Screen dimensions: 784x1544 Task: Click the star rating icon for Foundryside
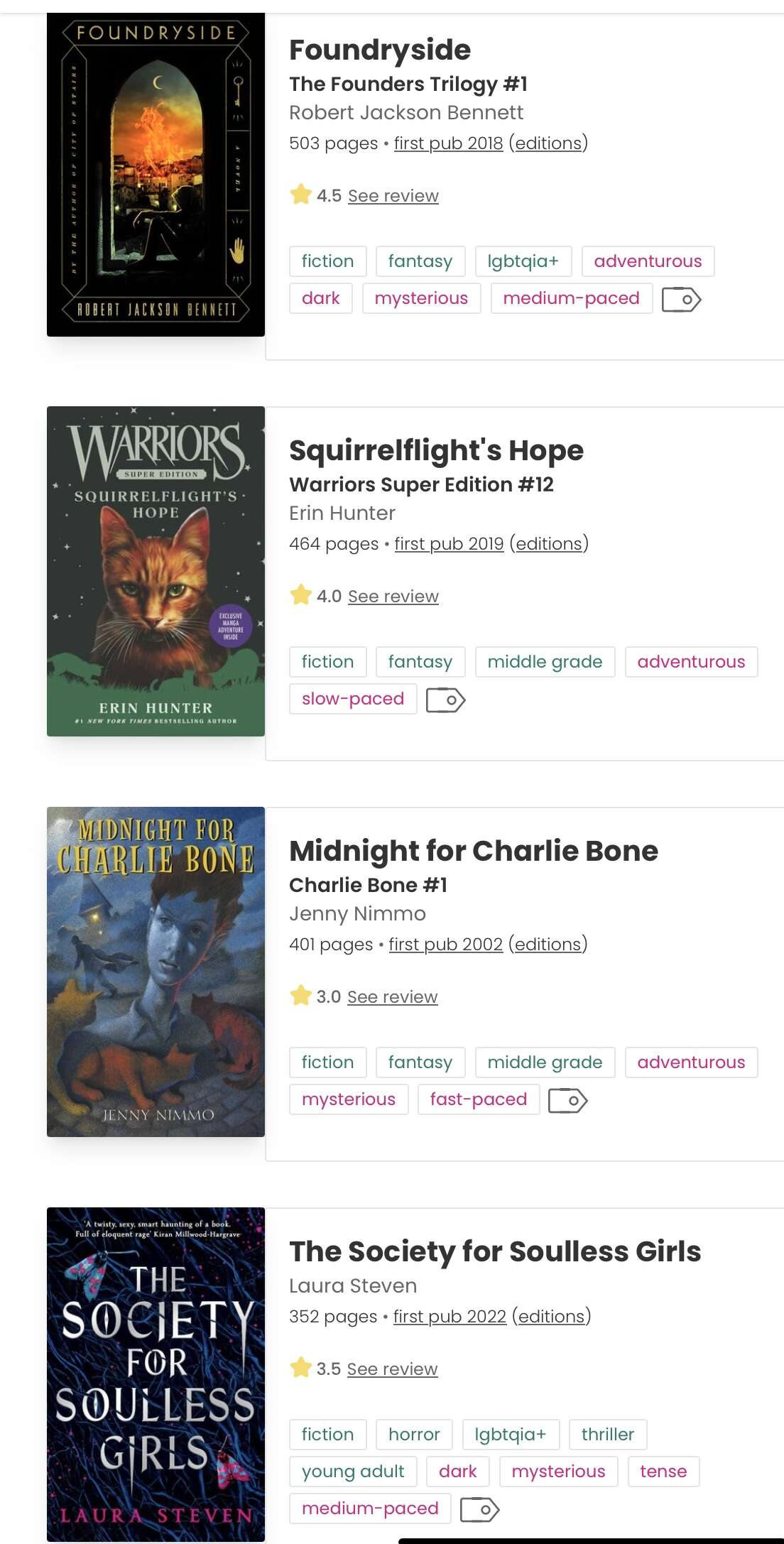click(x=301, y=194)
